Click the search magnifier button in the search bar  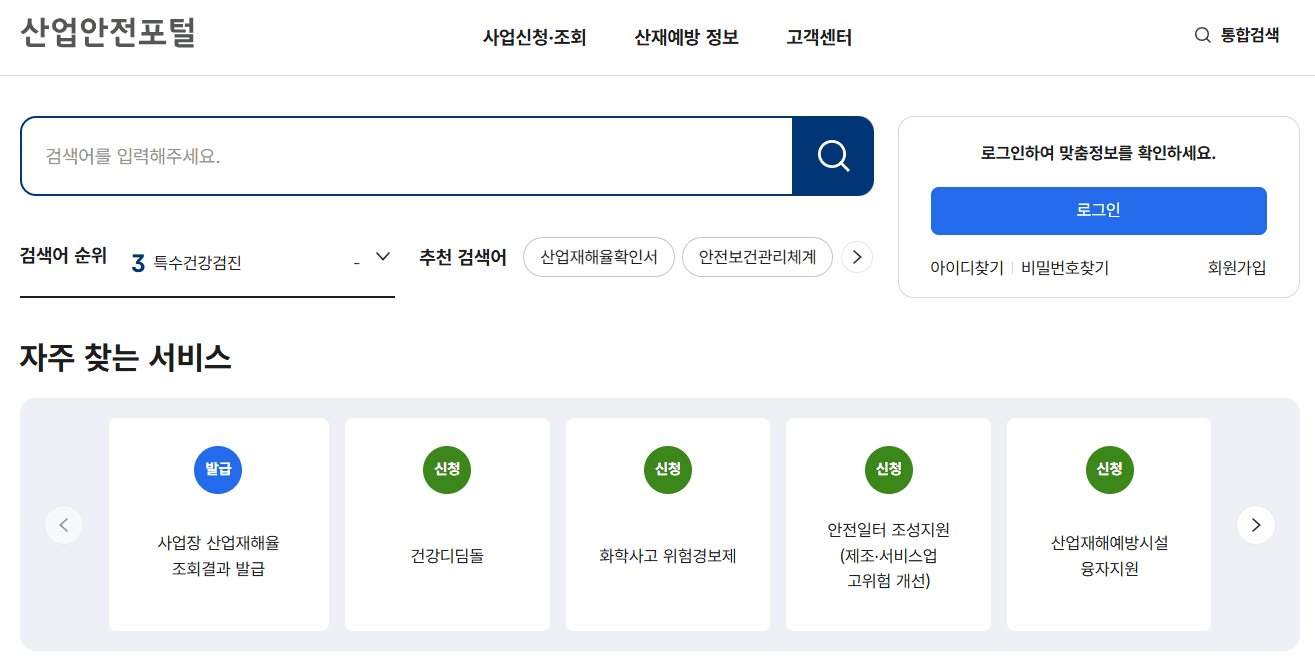832,156
